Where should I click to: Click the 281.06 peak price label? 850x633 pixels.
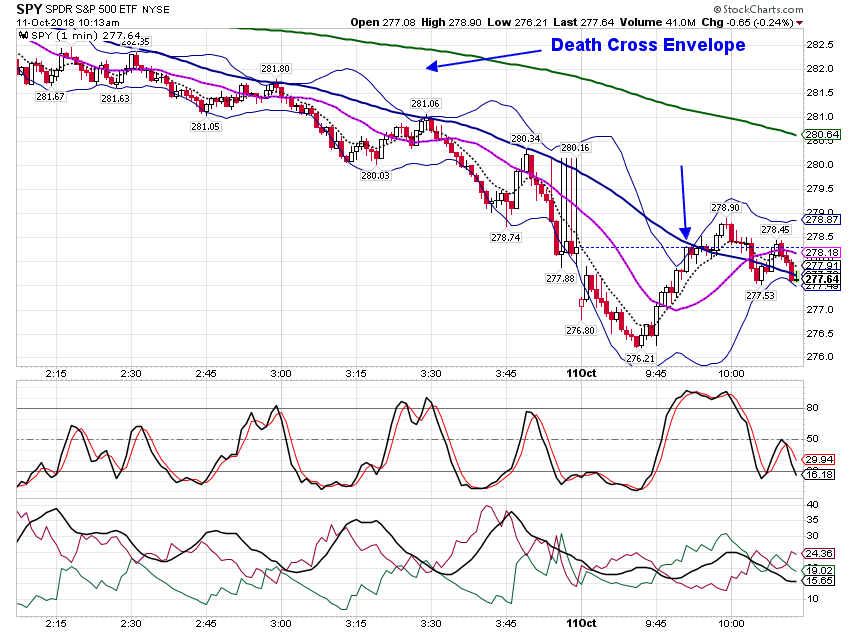point(426,104)
